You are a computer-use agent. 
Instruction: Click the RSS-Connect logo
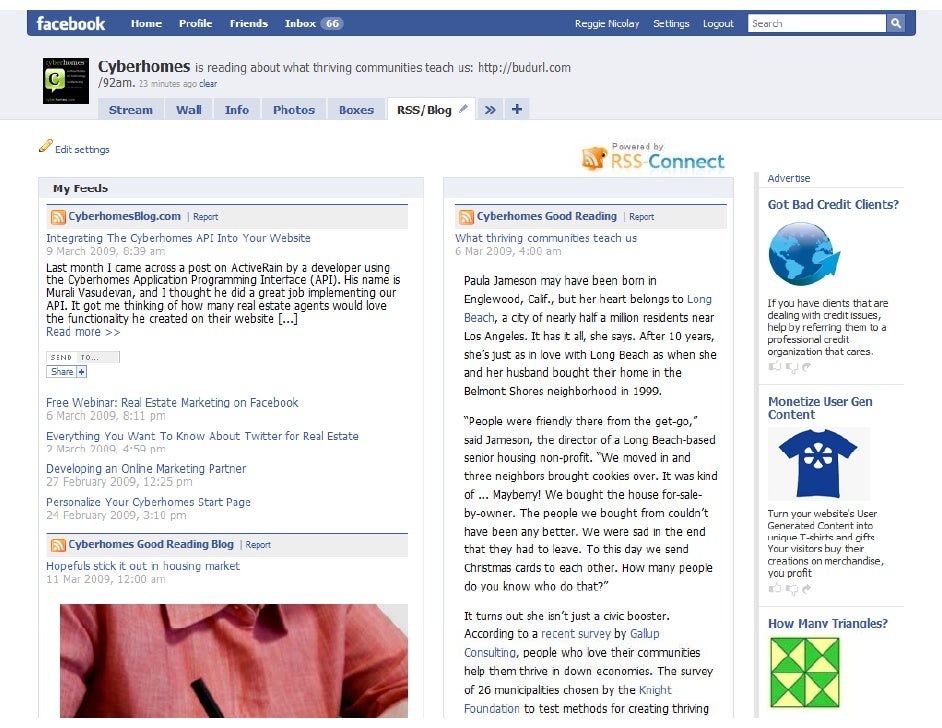[653, 157]
